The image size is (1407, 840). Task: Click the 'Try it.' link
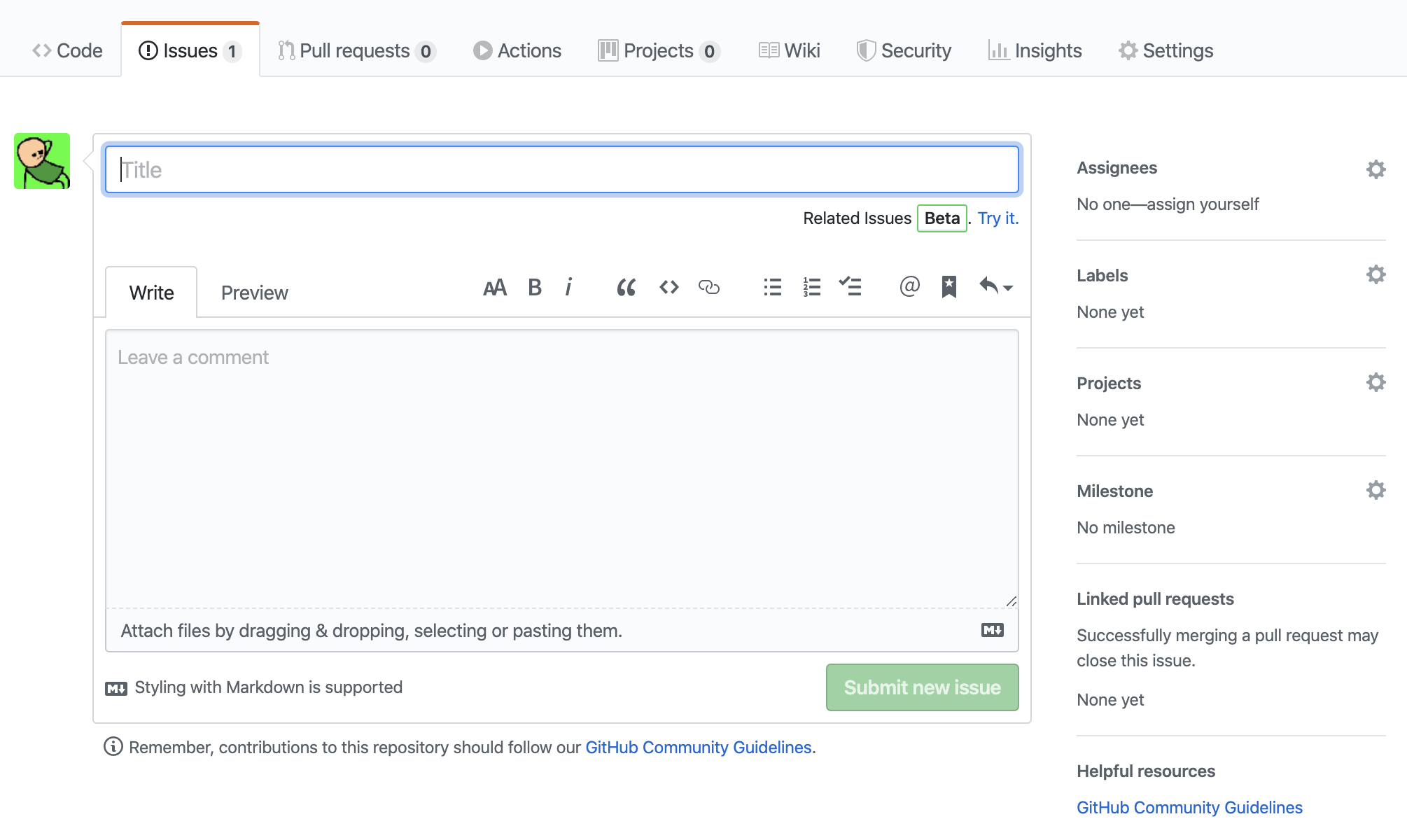[x=997, y=218]
